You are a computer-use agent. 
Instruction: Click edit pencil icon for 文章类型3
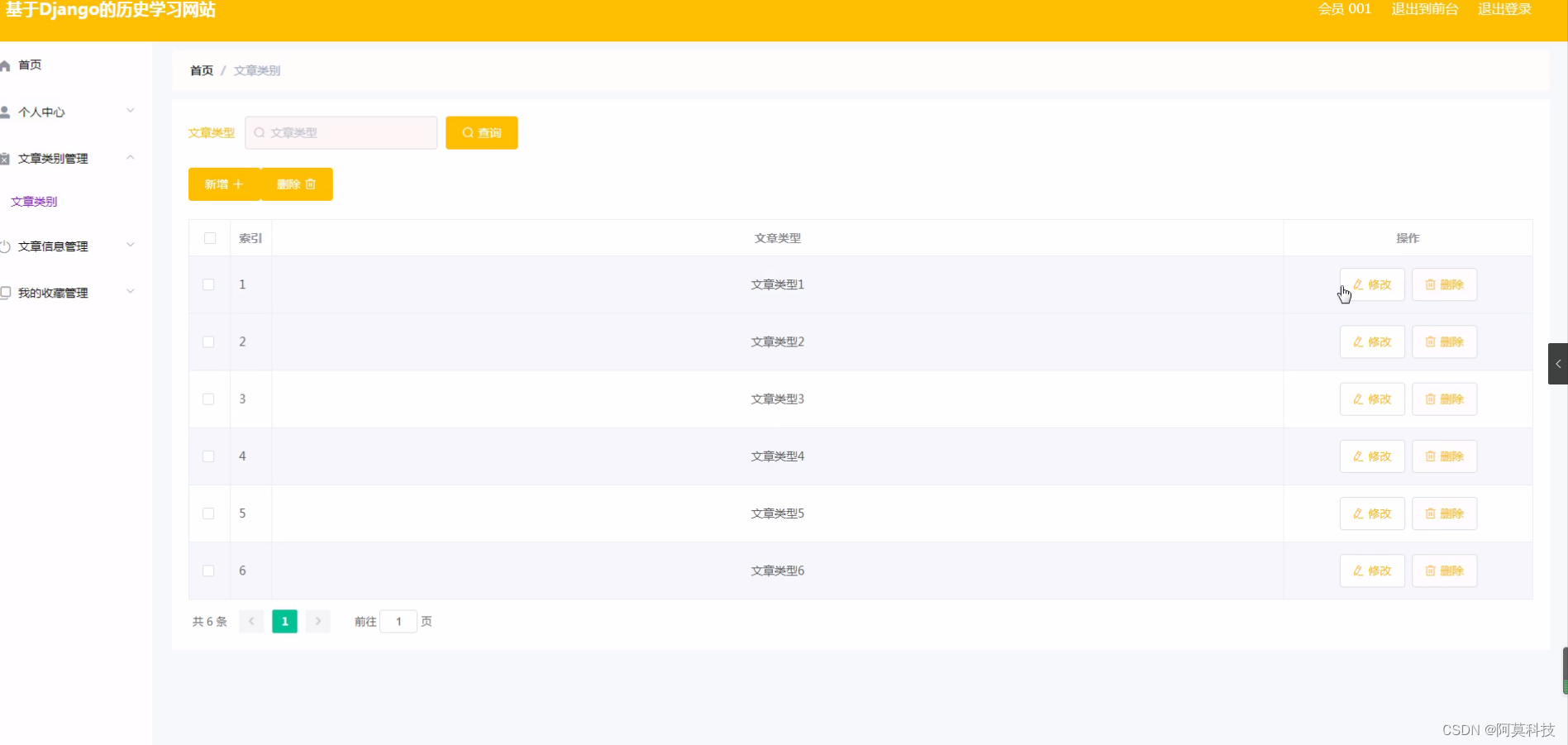[1358, 399]
